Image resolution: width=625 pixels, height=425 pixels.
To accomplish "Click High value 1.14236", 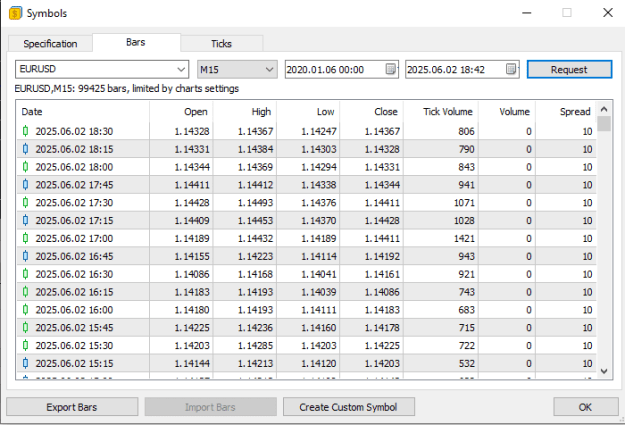I will [256, 327].
